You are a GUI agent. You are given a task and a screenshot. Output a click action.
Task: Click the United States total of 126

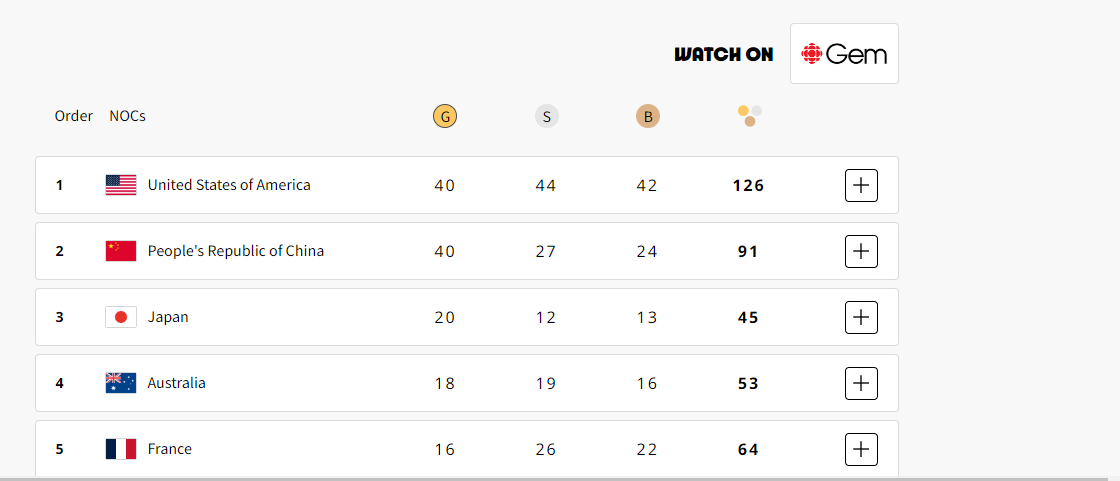[x=748, y=185]
